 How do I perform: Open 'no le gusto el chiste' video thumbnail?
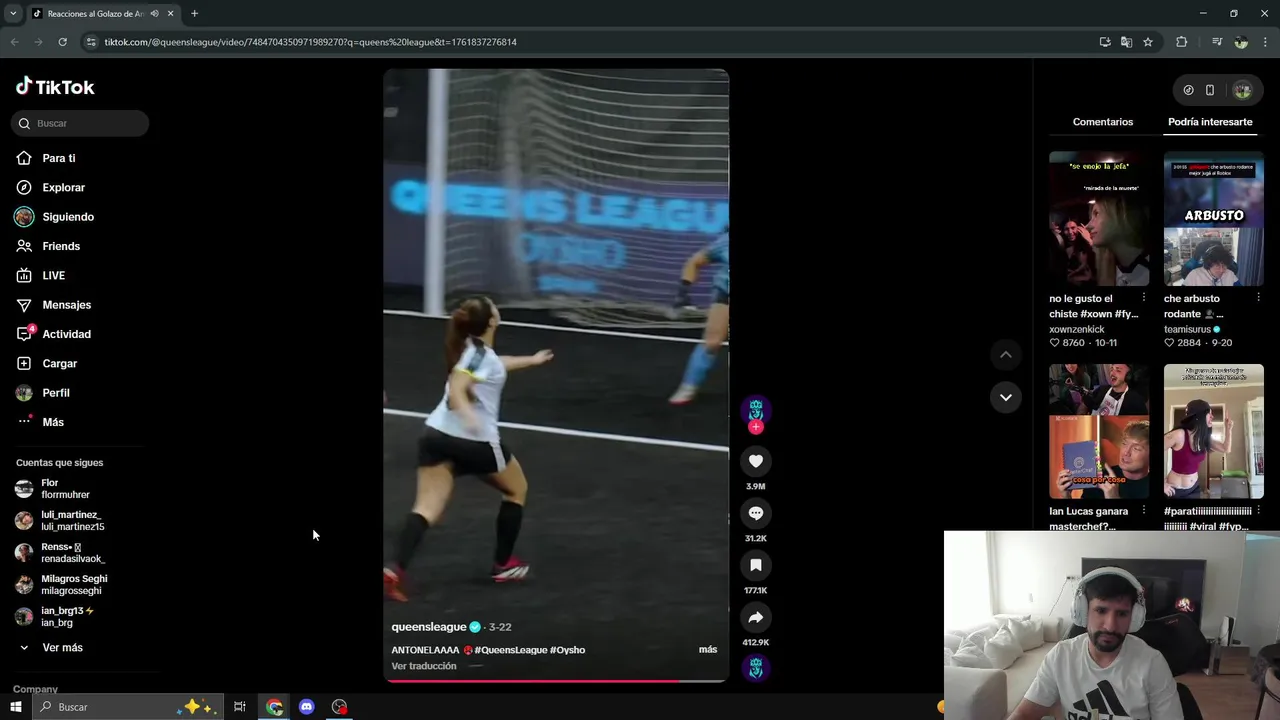(1099, 219)
